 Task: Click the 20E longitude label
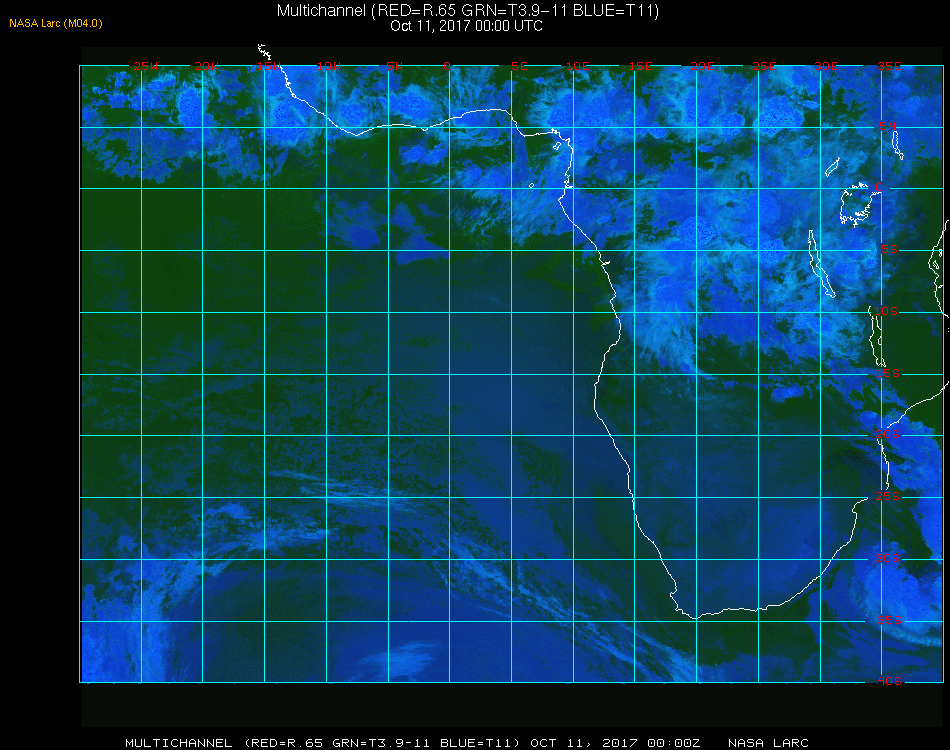click(x=702, y=66)
